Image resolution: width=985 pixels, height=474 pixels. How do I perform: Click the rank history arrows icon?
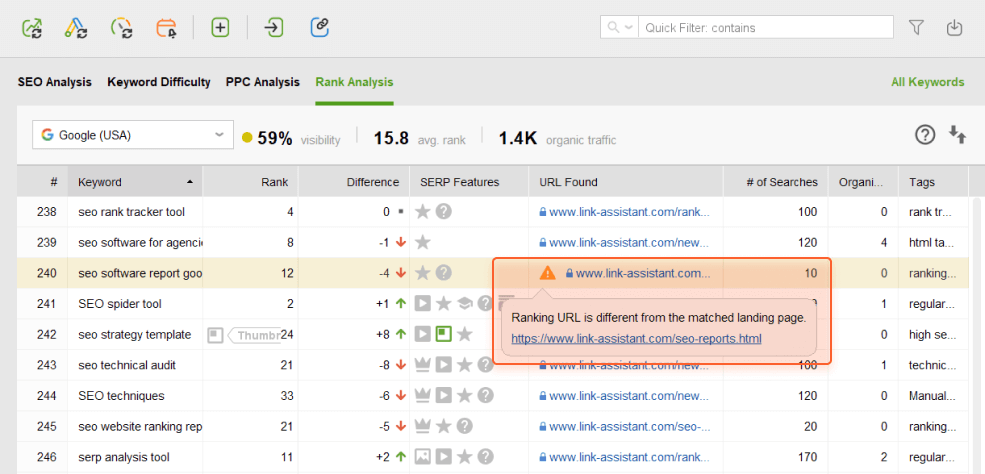point(957,134)
